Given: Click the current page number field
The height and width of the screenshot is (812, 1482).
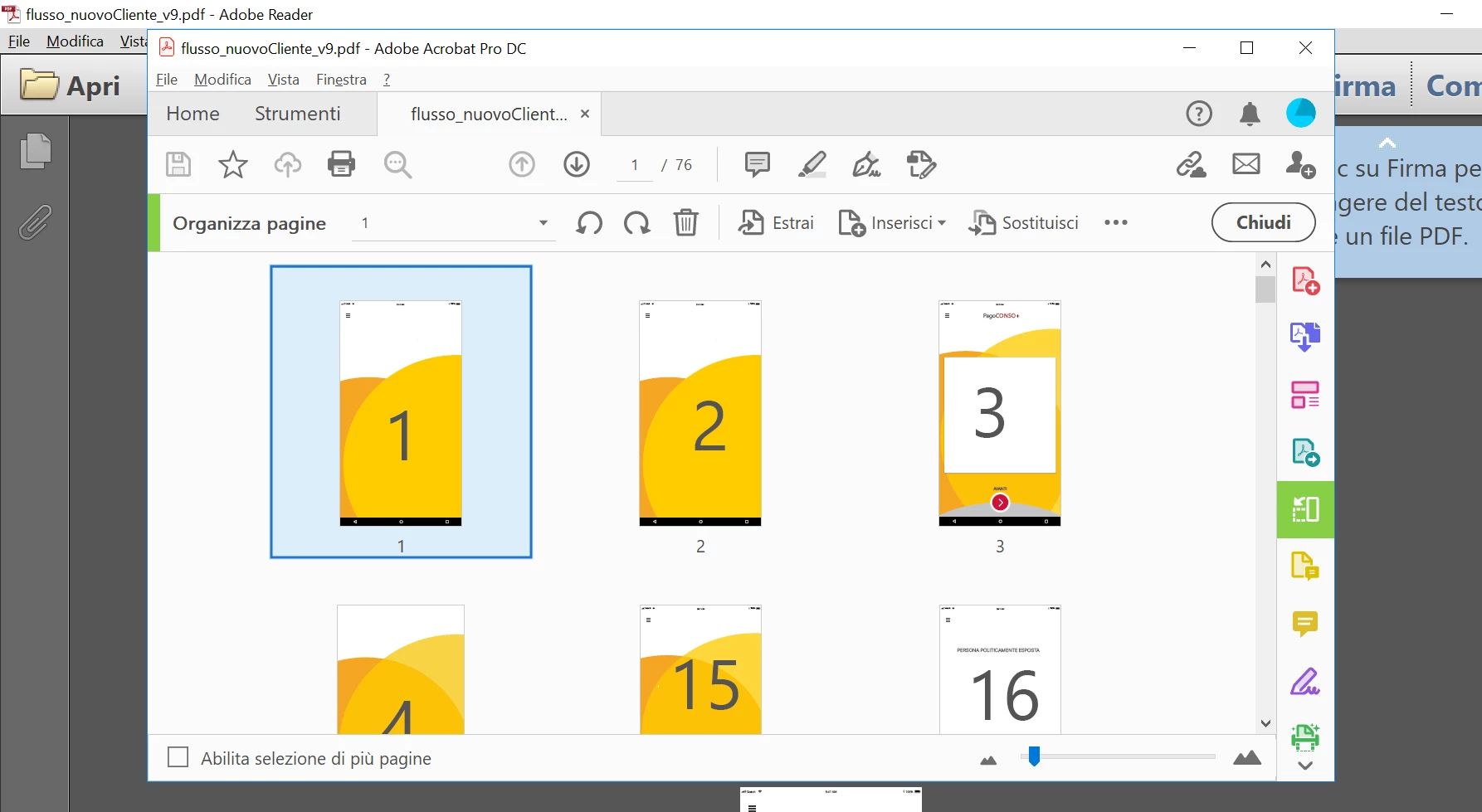Looking at the screenshot, I should point(636,165).
